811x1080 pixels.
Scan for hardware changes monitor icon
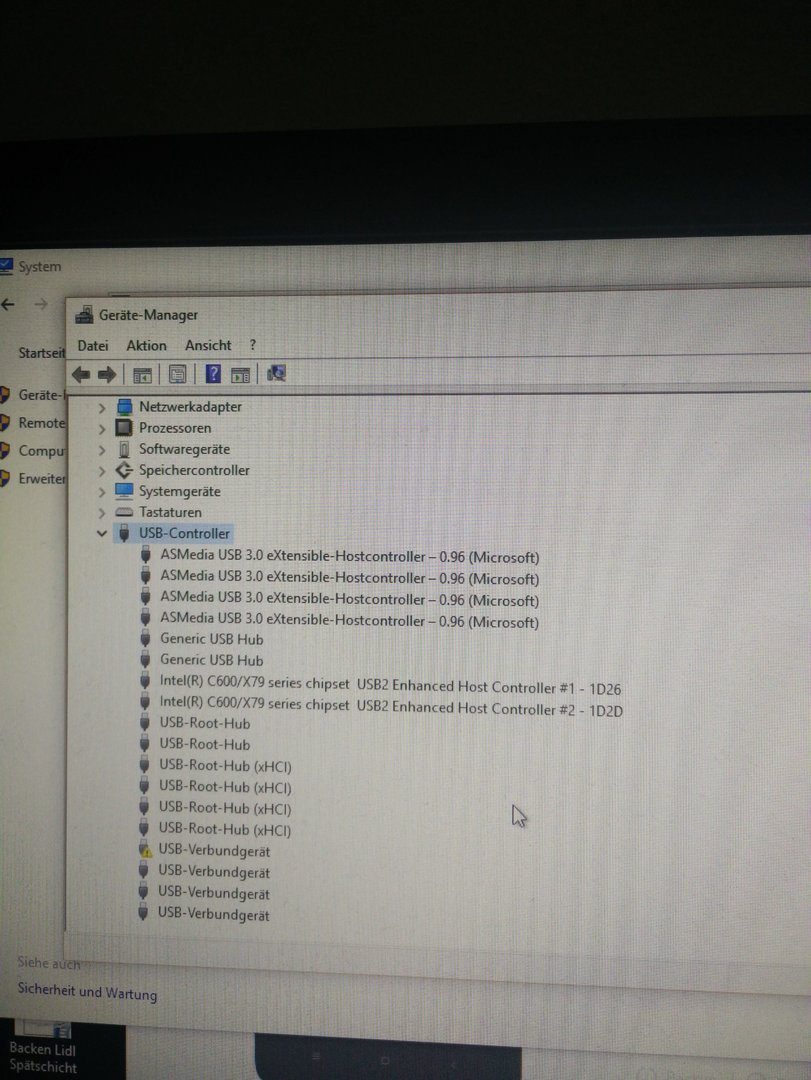coord(276,373)
